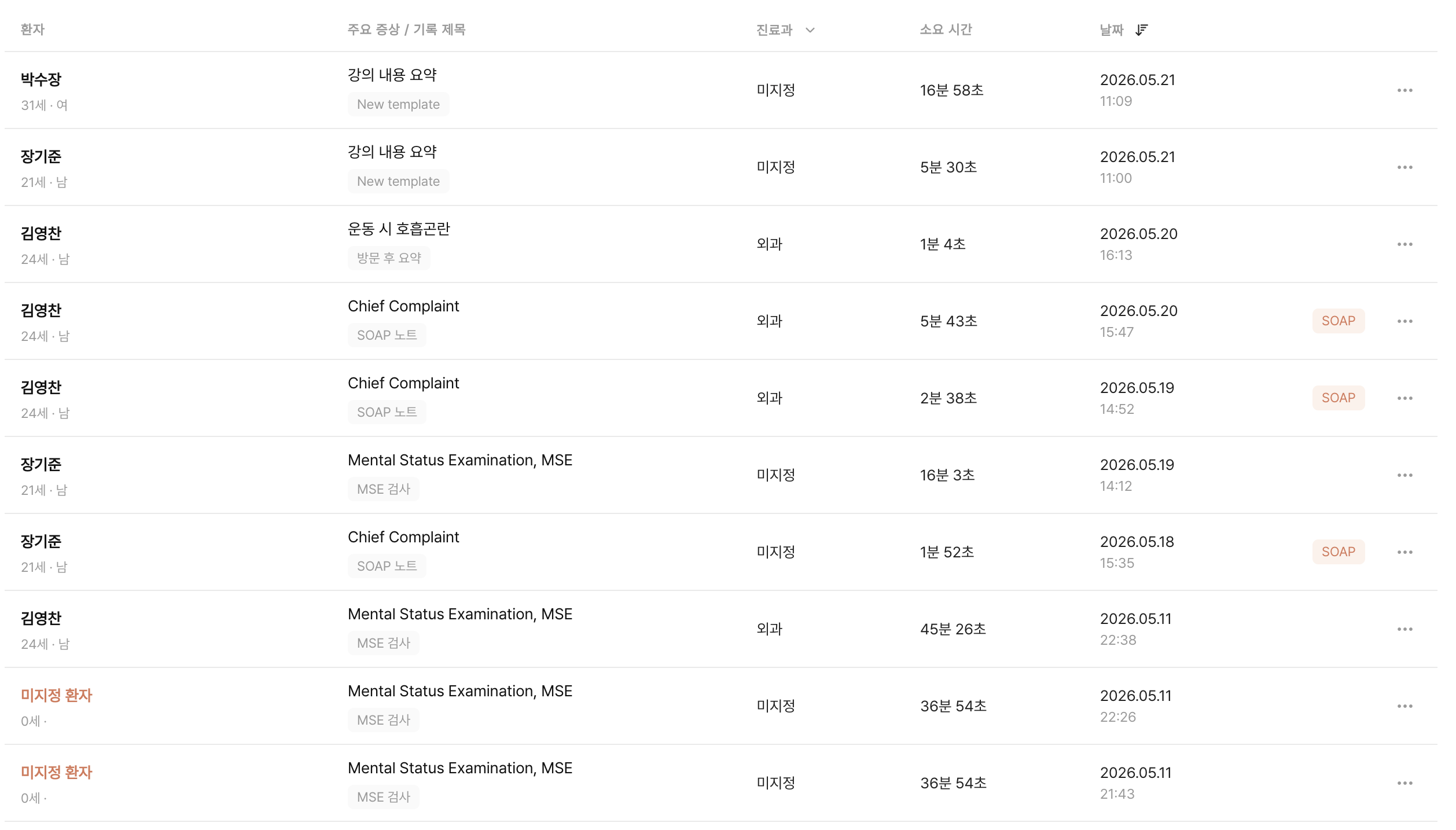Image resolution: width=1456 pixels, height=830 pixels.
Task: Click the 환자 column header
Action: coord(32,30)
